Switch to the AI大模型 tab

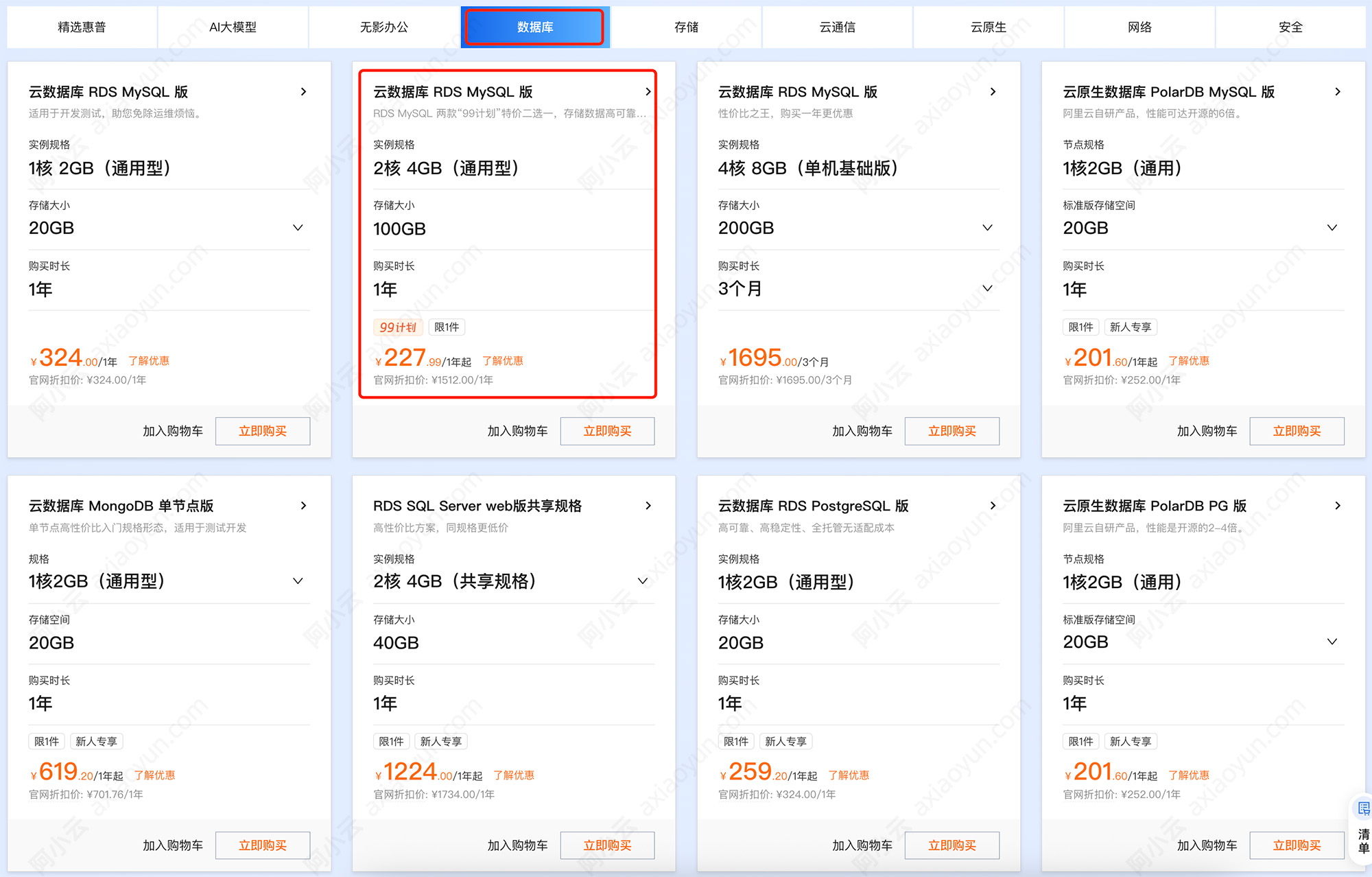(233, 27)
